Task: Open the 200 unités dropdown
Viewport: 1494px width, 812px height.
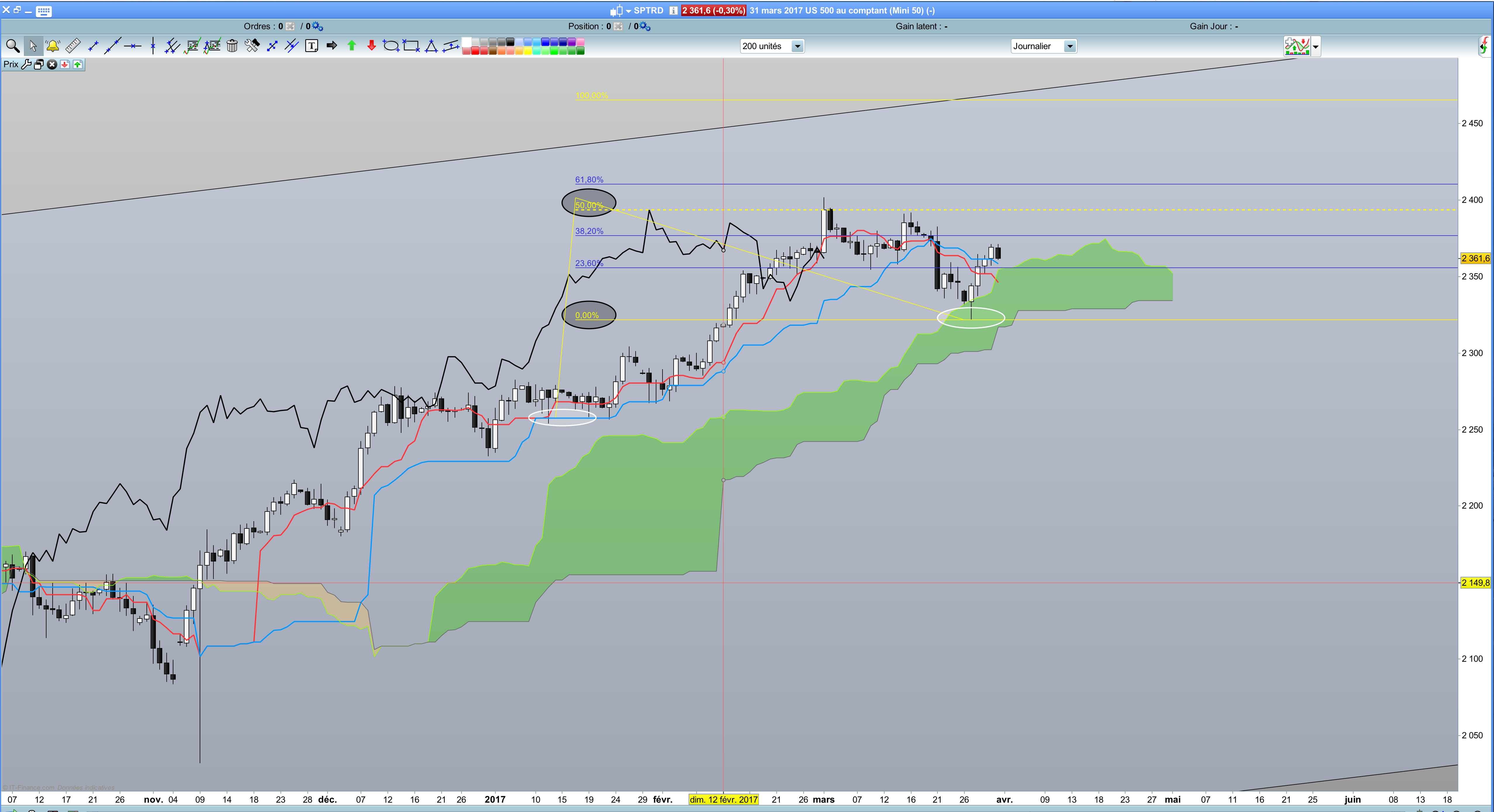Action: click(x=798, y=46)
